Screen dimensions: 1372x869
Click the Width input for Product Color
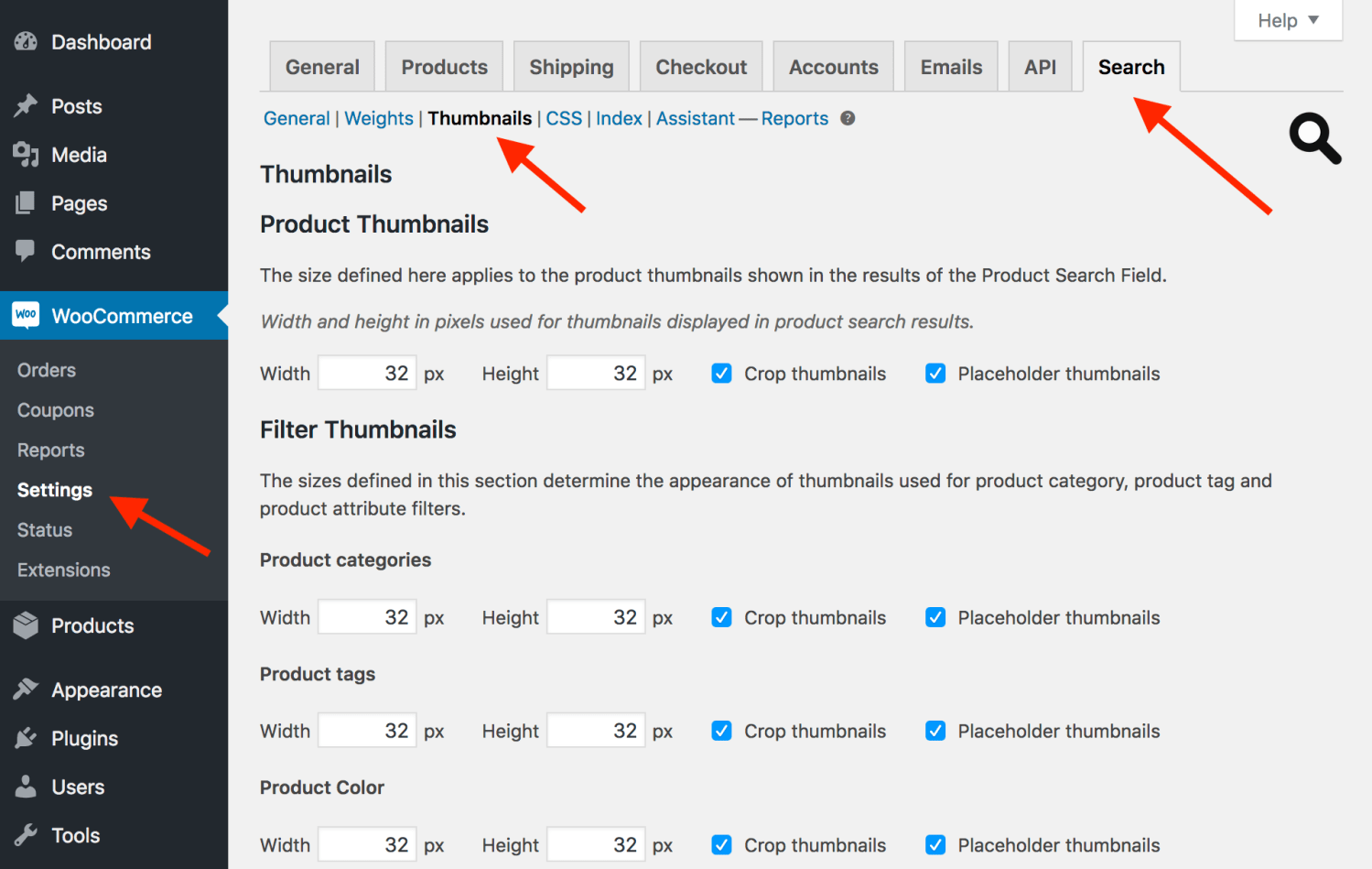pos(366,844)
